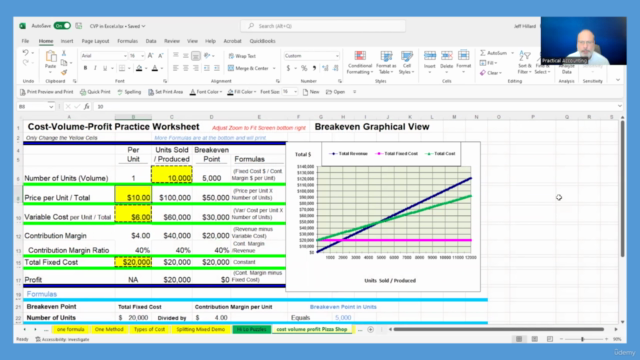Screen dimensions: 640x360
Task: Run the Spelling check
Action: click(129, 92)
